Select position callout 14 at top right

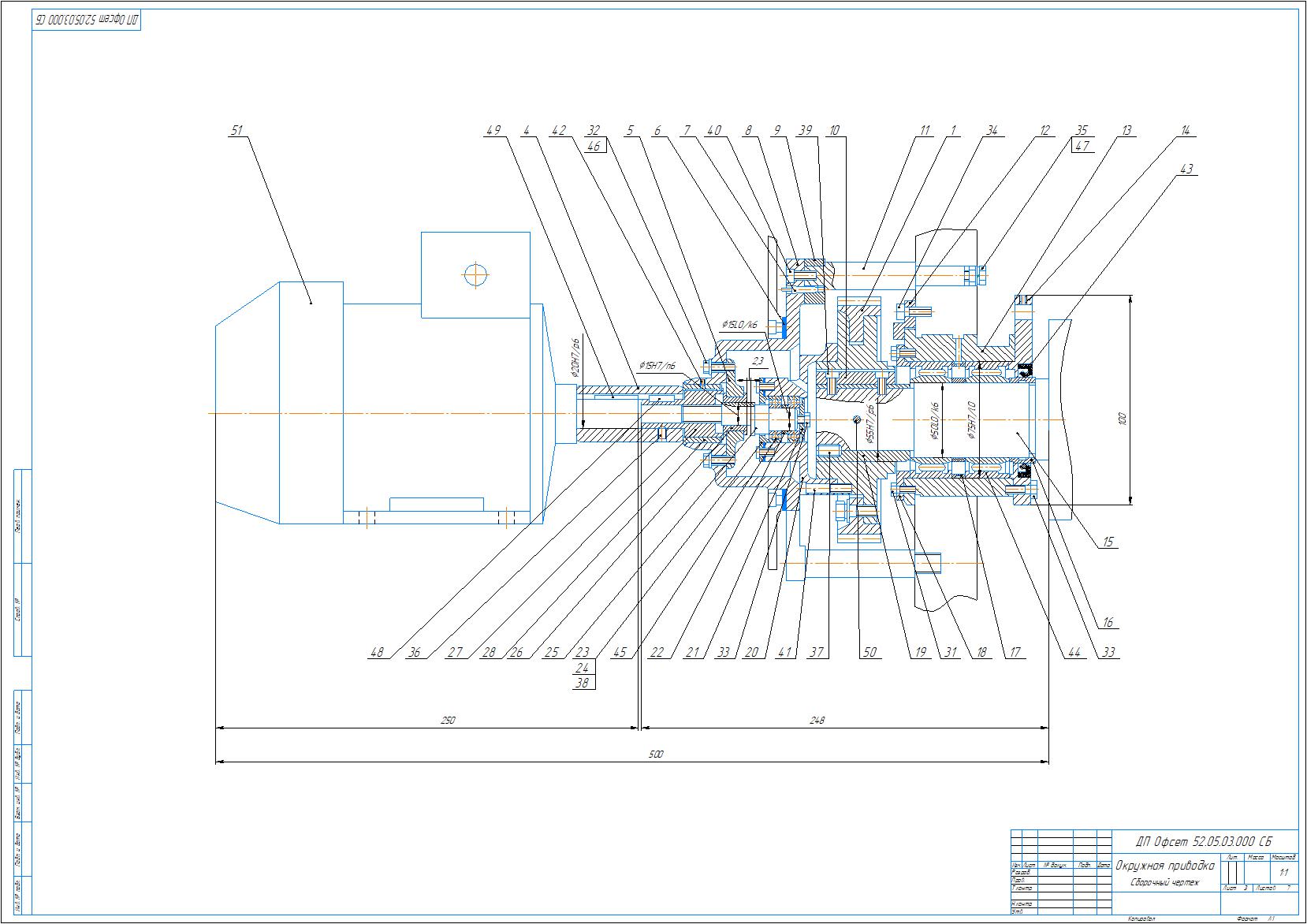pos(1185,130)
